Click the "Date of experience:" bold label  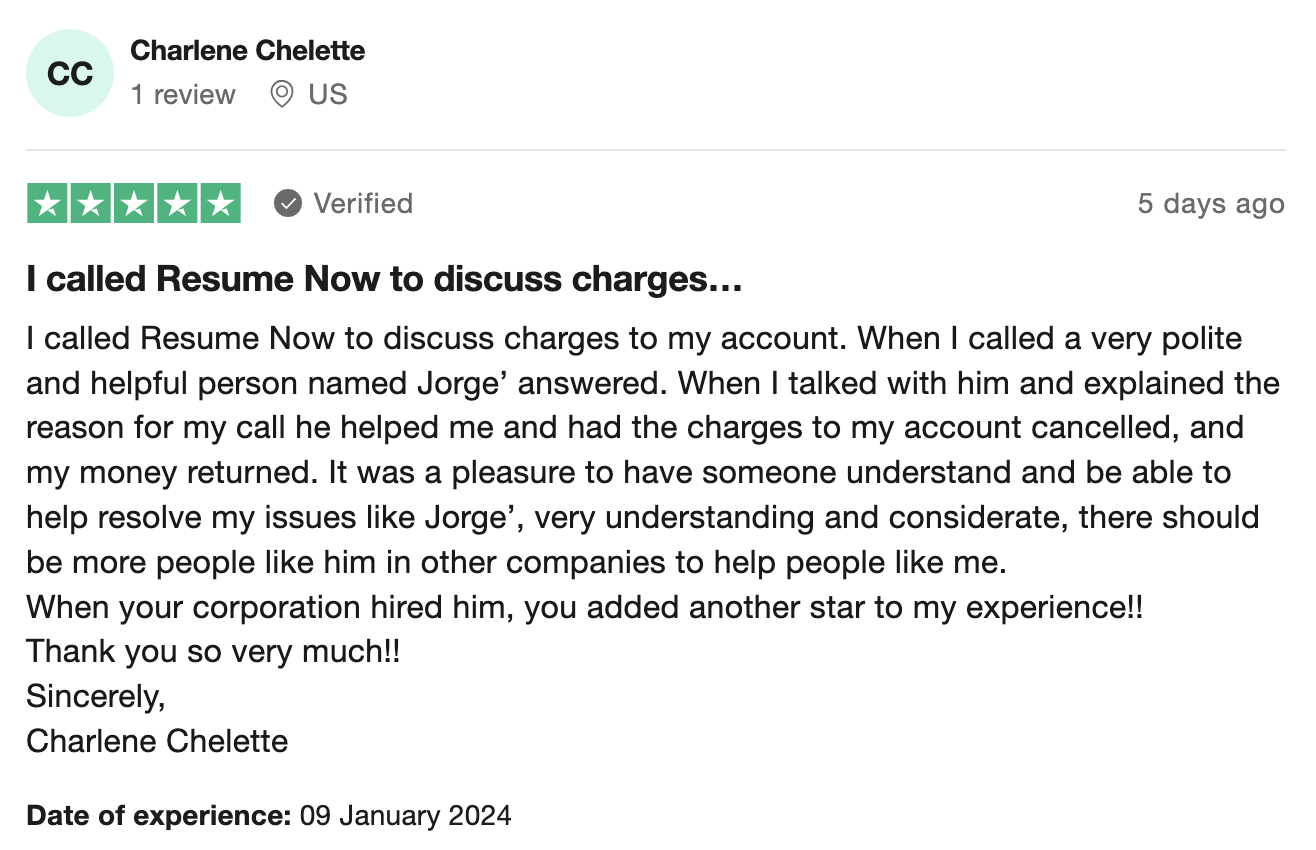click(158, 816)
